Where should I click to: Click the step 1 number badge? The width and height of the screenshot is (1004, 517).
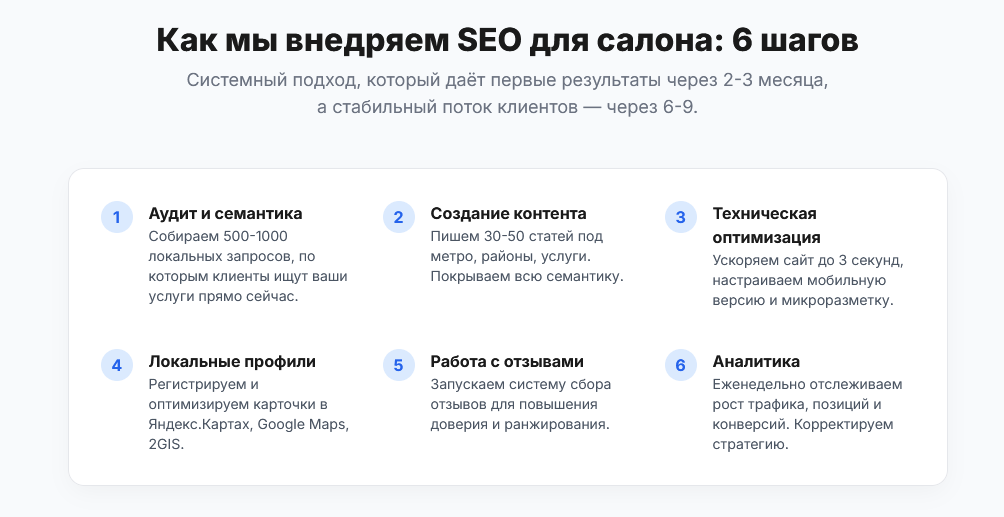tap(117, 217)
